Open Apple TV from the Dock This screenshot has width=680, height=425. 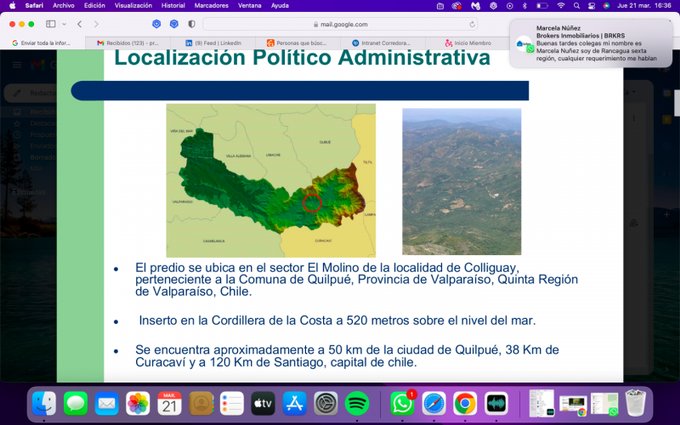click(263, 403)
